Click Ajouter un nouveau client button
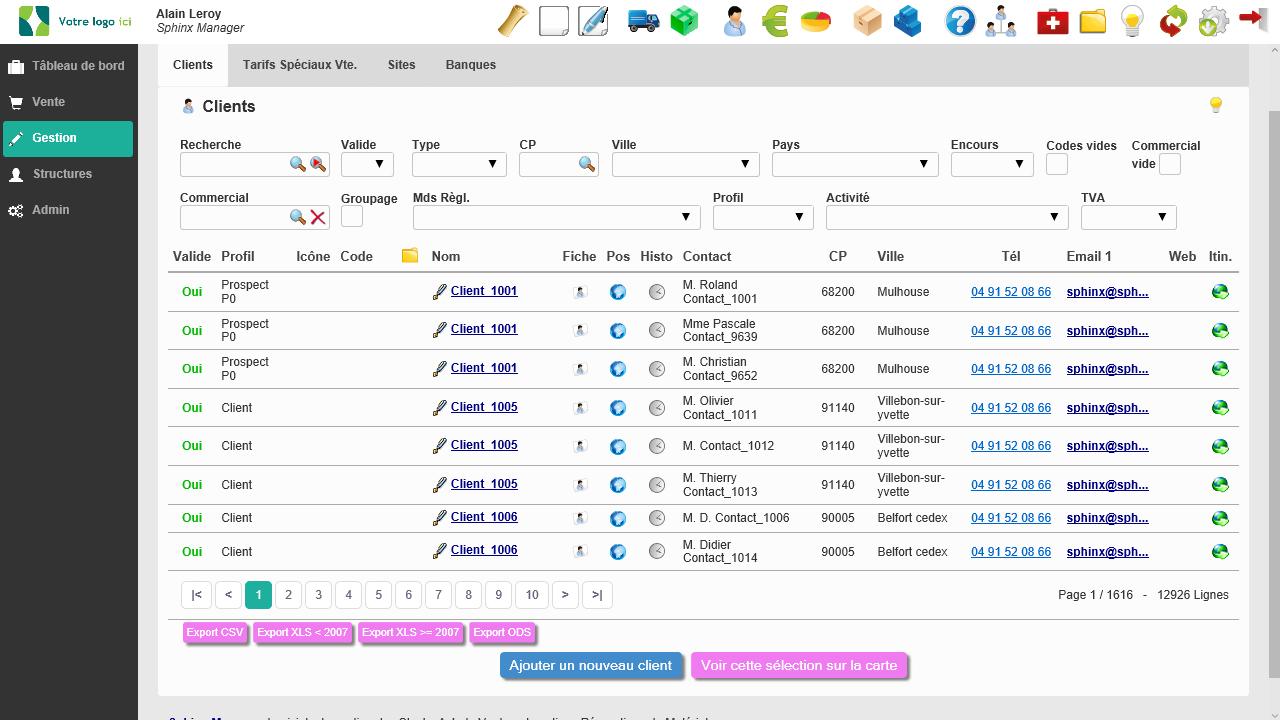Screen dimensions: 1280x720 click(591, 665)
